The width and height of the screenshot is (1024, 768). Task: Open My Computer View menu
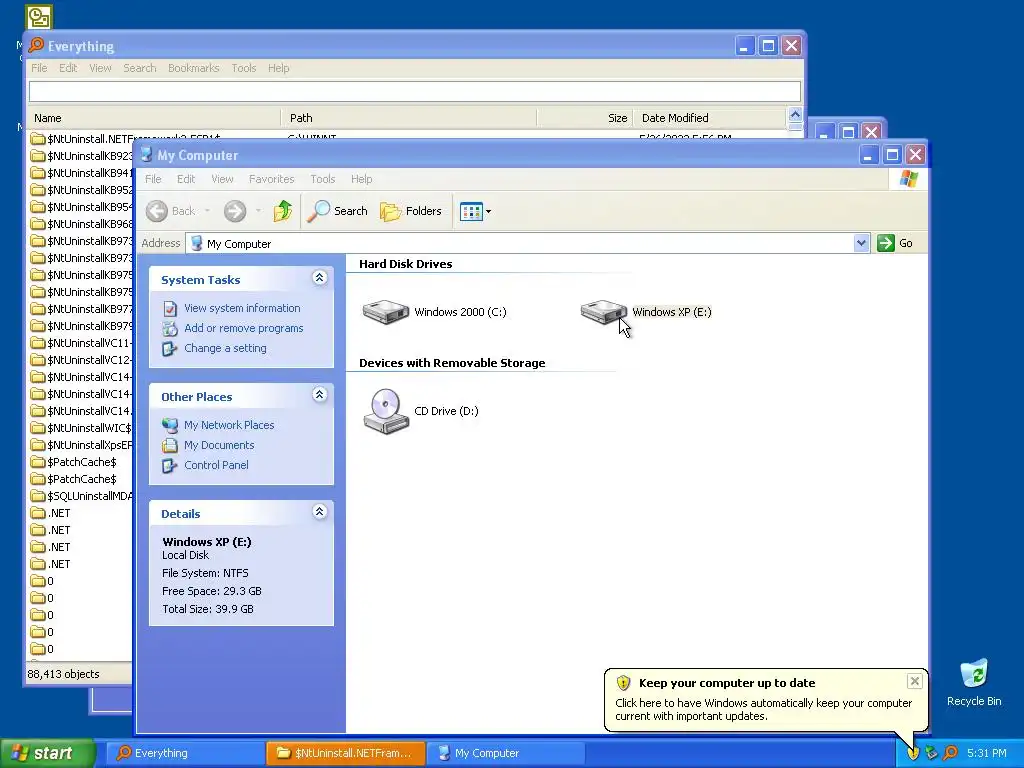tap(222, 179)
